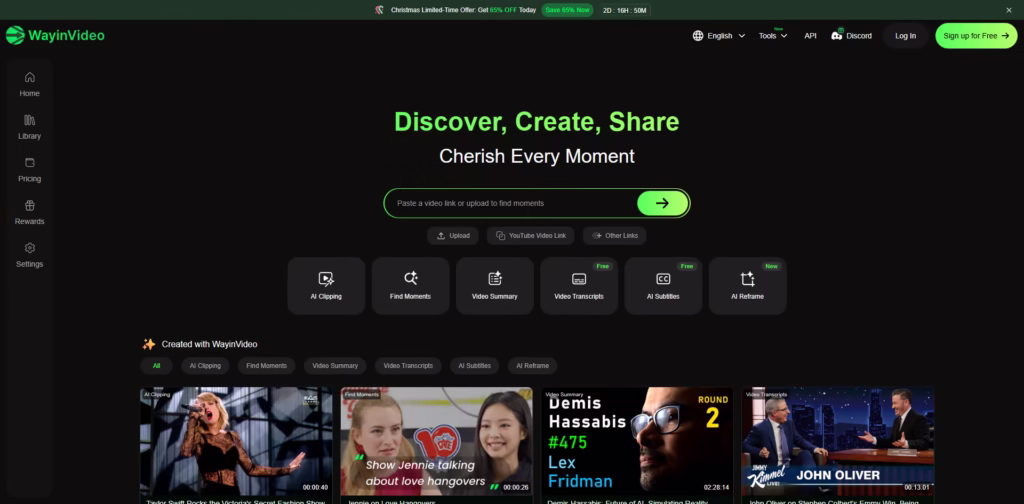This screenshot has width=1024, height=504.
Task: Focus the paste video link input field
Action: pyautogui.click(x=510, y=203)
